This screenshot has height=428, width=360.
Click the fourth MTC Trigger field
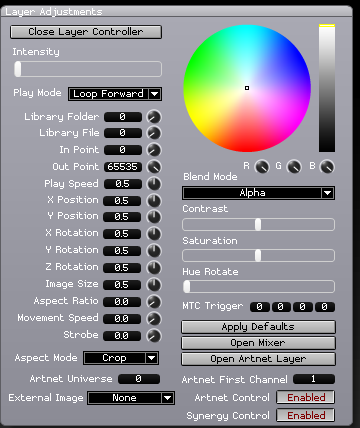click(325, 307)
